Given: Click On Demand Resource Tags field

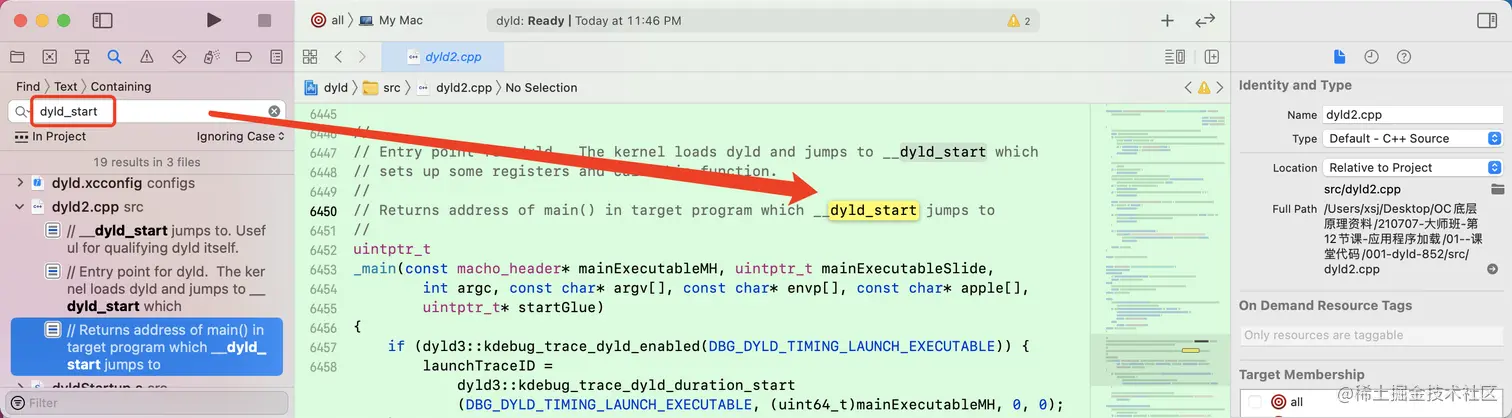Looking at the screenshot, I should pyautogui.click(x=1371, y=335).
